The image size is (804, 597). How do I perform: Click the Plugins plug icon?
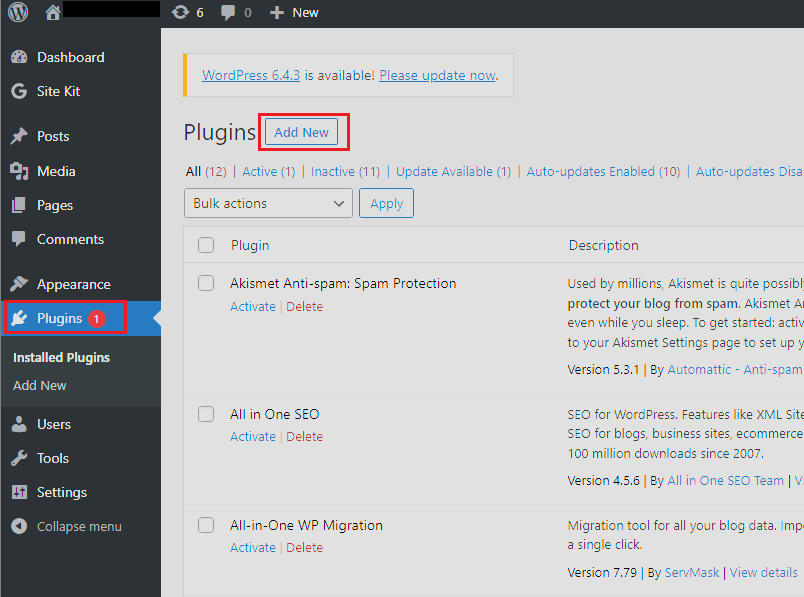19,318
